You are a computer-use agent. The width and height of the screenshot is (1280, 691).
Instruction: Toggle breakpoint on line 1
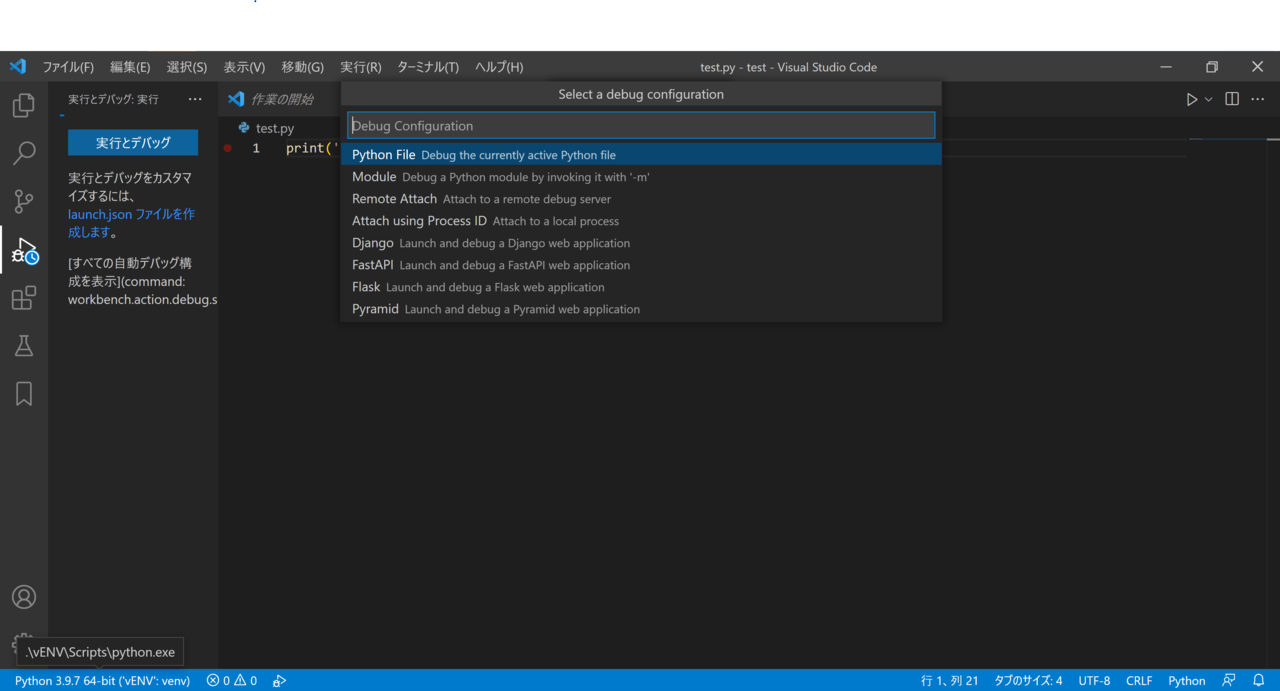coord(228,148)
